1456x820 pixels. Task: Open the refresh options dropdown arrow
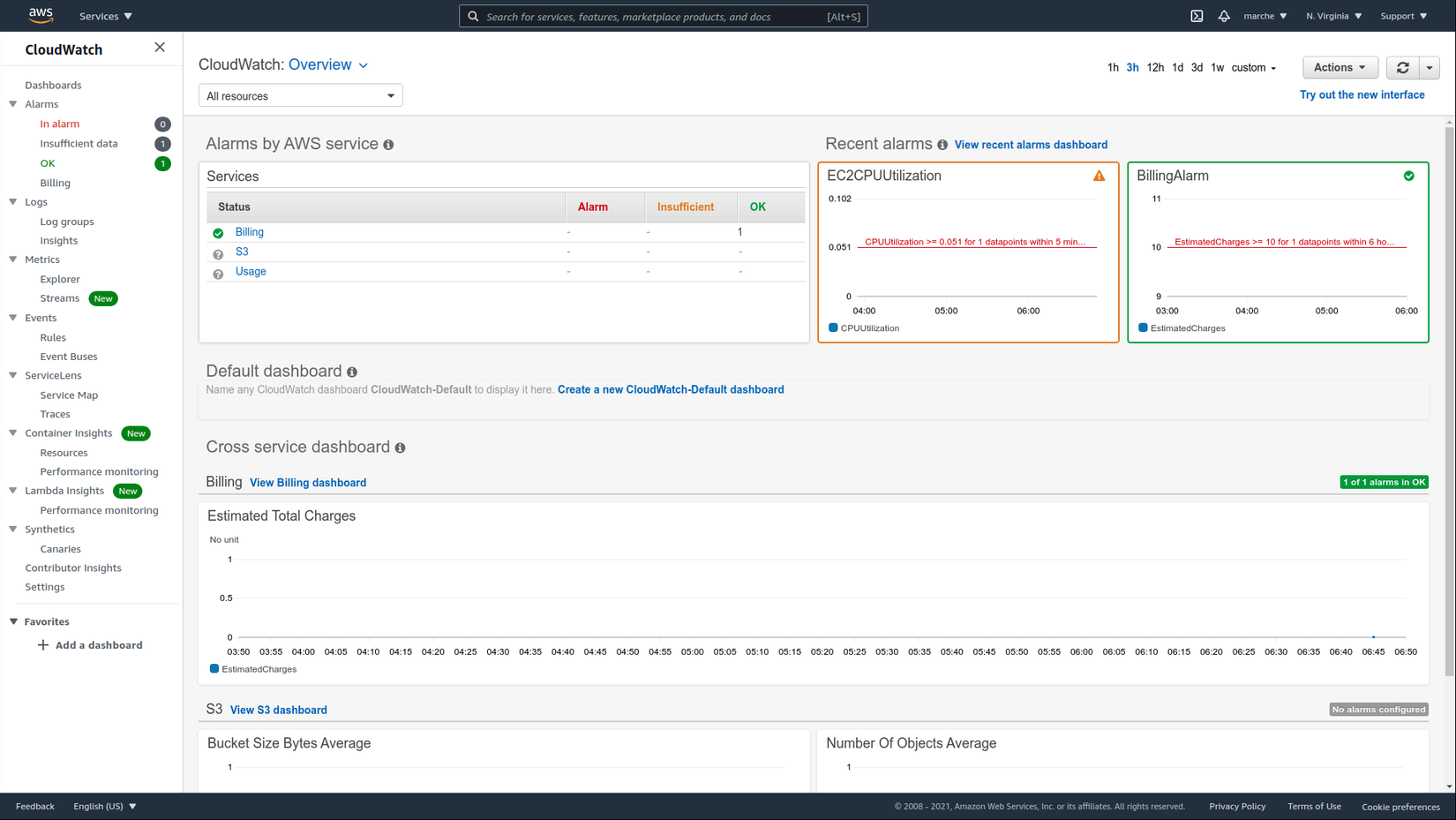coord(1430,68)
